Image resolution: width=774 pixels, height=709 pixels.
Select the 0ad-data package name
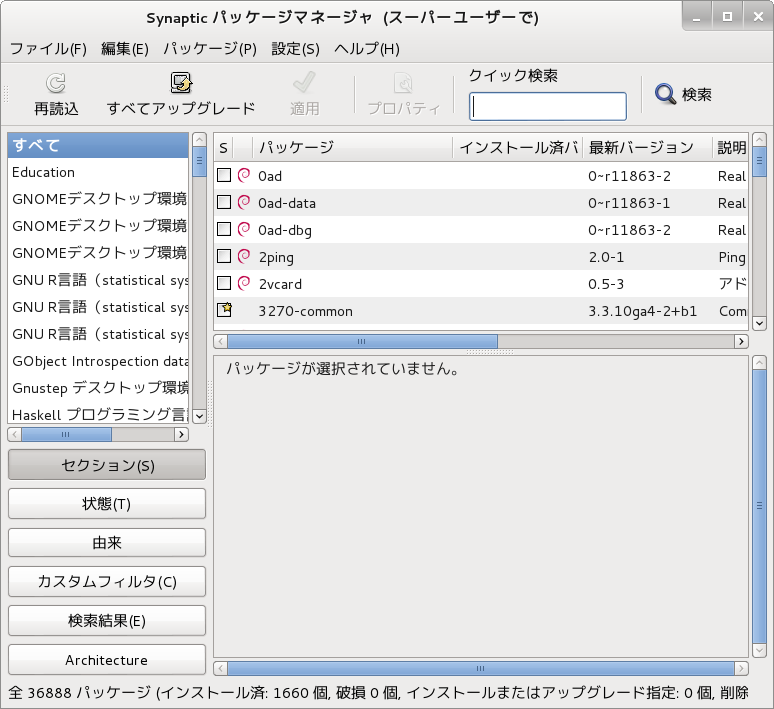coord(287,203)
